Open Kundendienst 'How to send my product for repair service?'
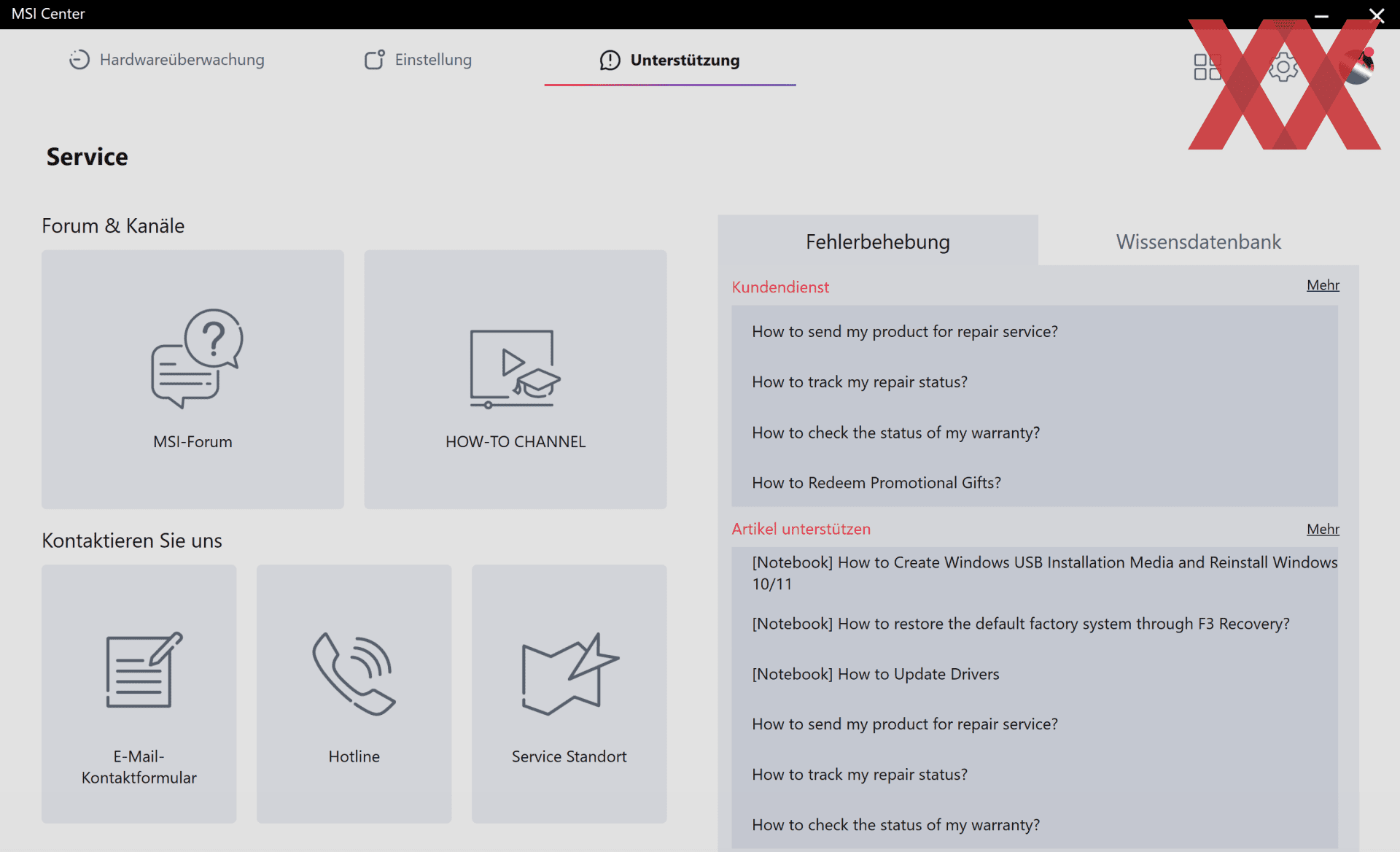Screen dimensions: 1400x852 [905, 331]
